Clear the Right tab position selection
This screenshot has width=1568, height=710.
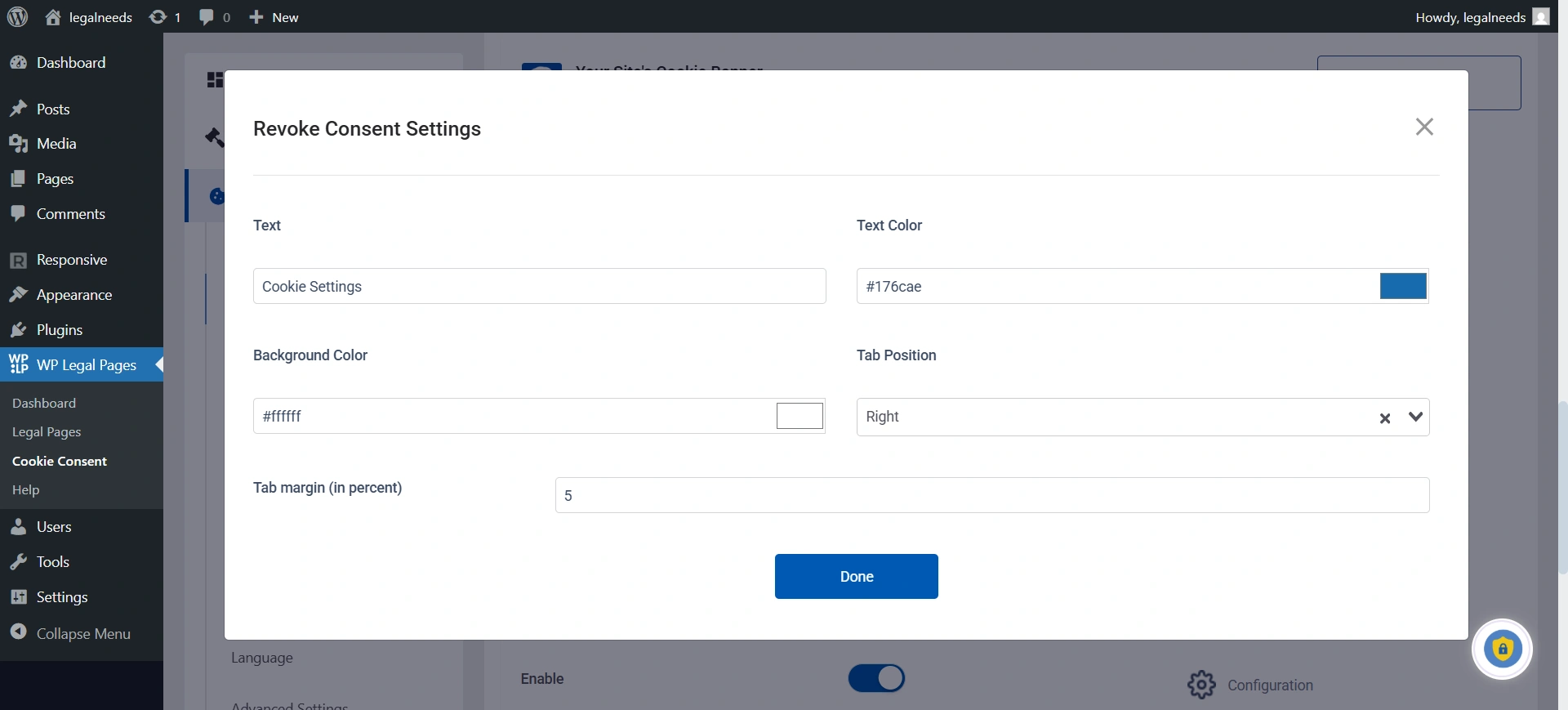click(1385, 418)
